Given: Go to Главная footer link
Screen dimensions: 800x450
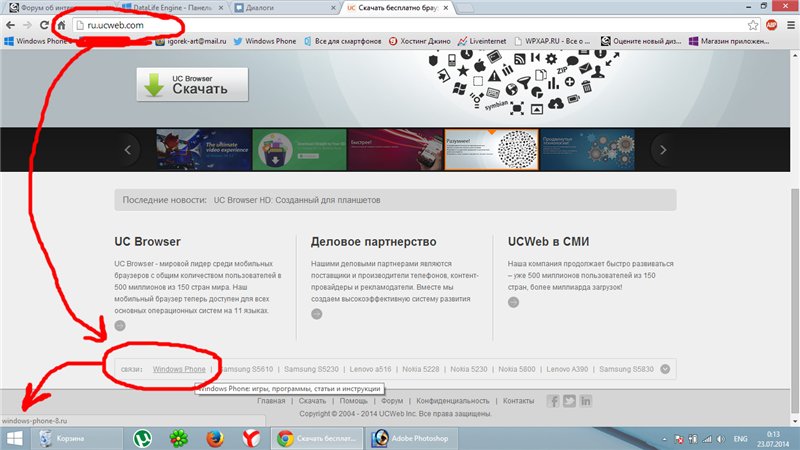Looking at the screenshot, I should click(271, 401).
